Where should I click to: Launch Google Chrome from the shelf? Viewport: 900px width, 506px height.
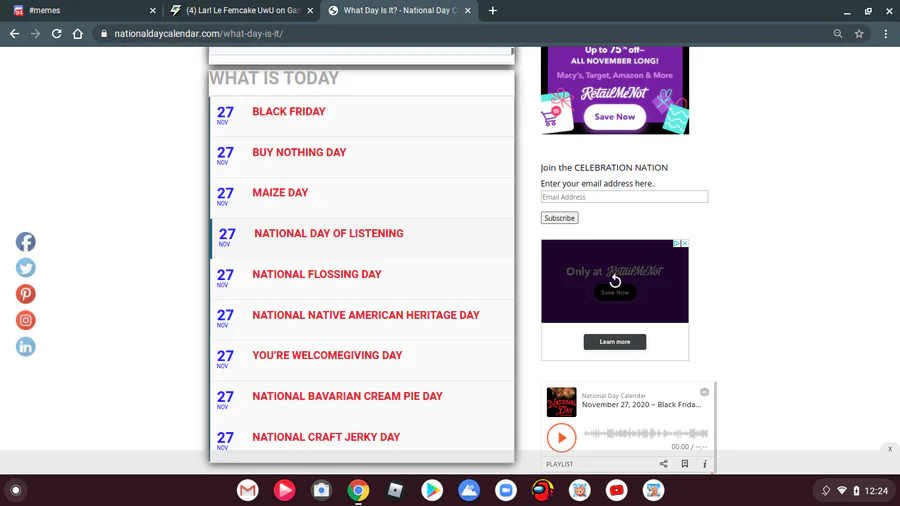[358, 491]
